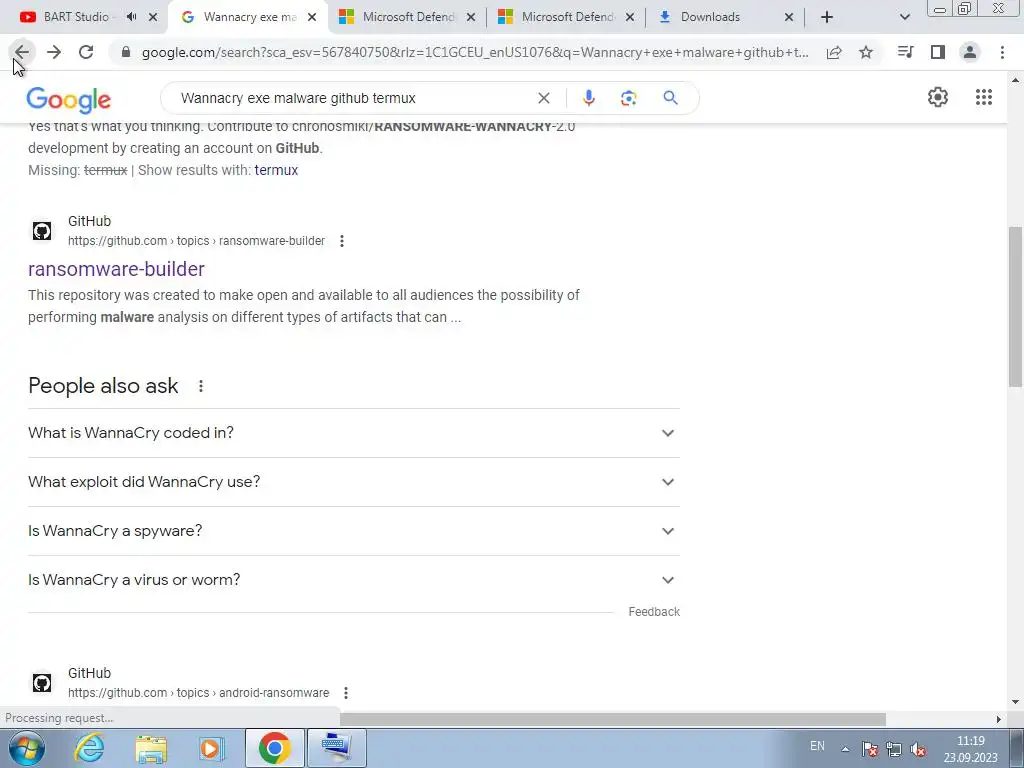Viewport: 1024px width, 768px height.
Task: Click the muted volume tray icon
Action: click(918, 749)
